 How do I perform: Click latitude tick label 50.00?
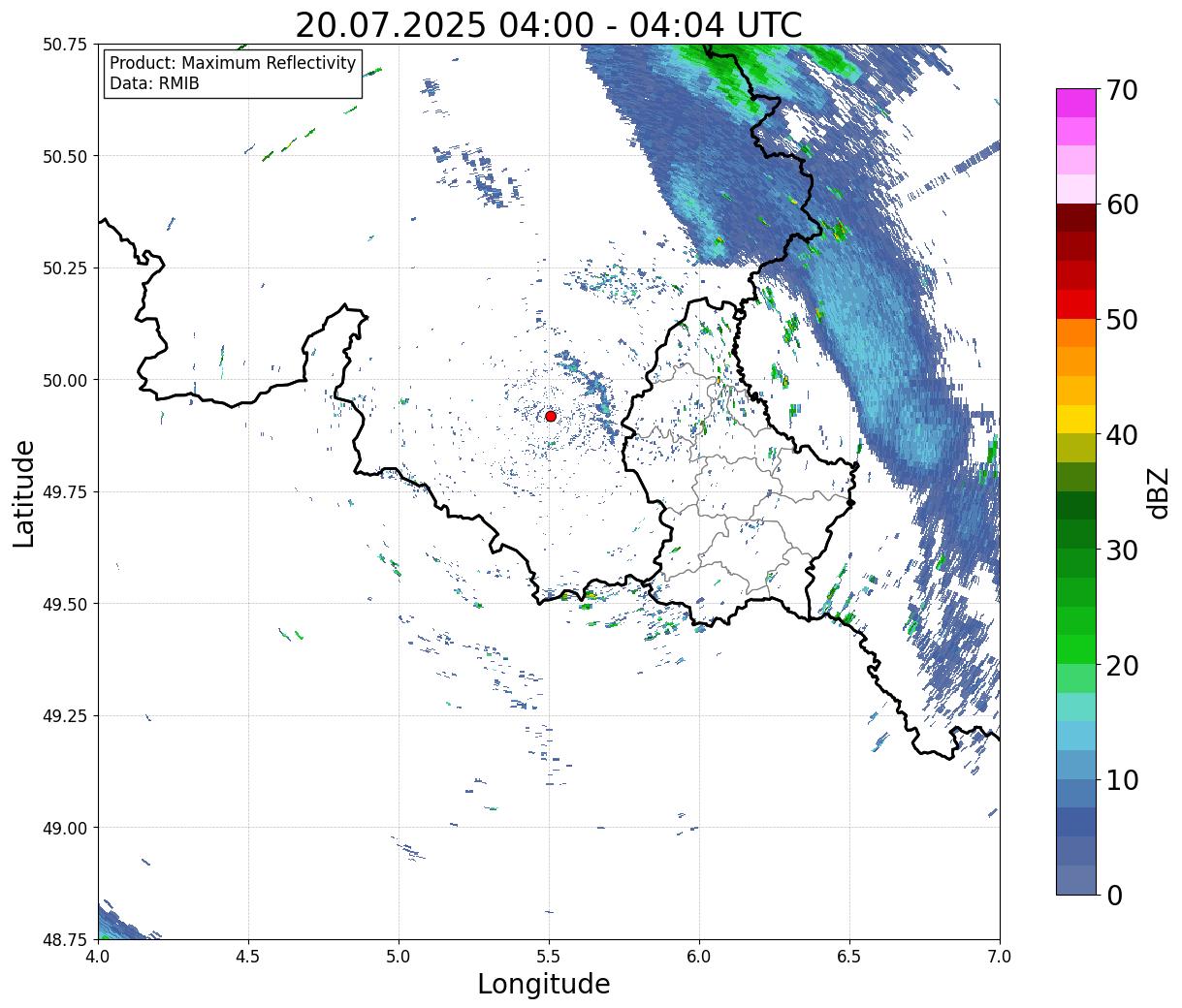pos(65,380)
